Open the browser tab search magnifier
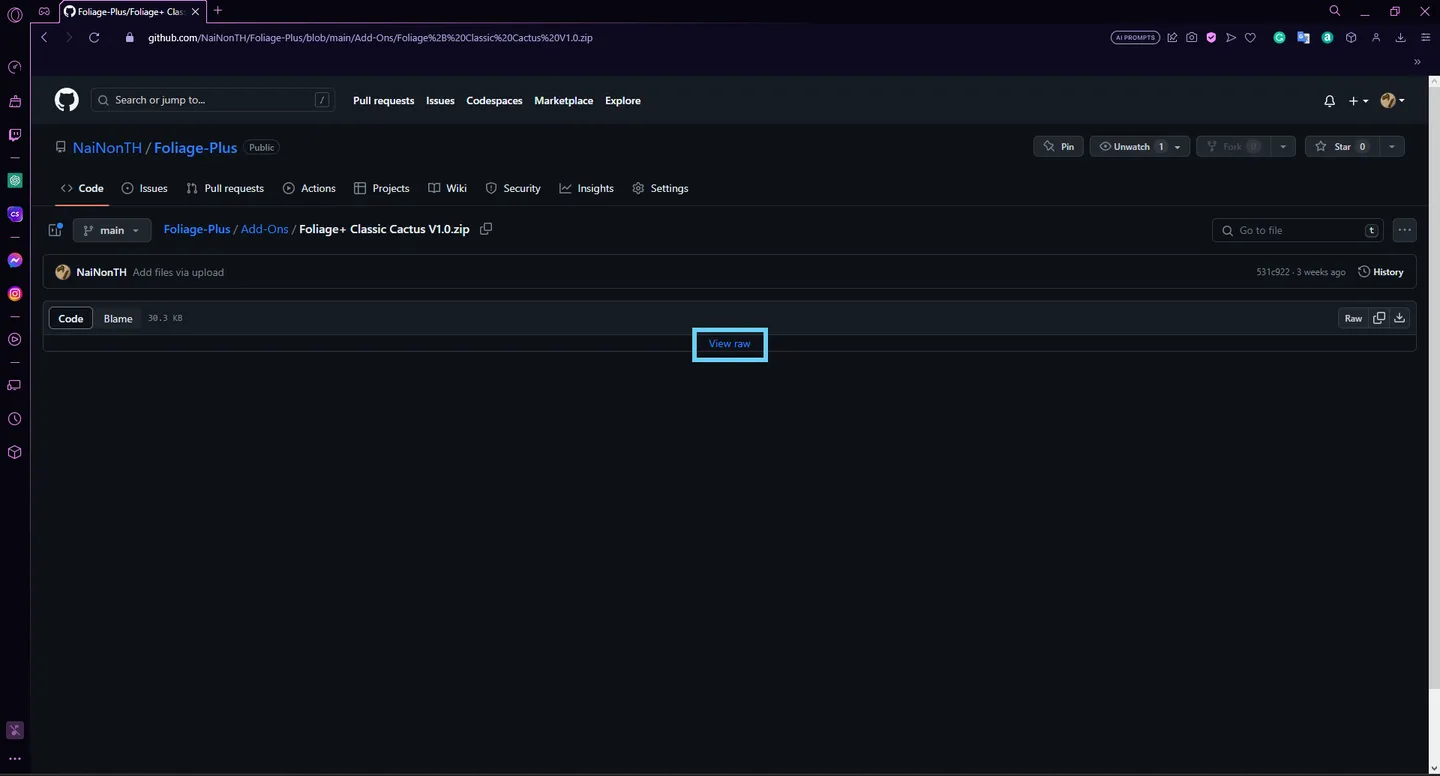This screenshot has width=1440, height=776. click(1335, 11)
